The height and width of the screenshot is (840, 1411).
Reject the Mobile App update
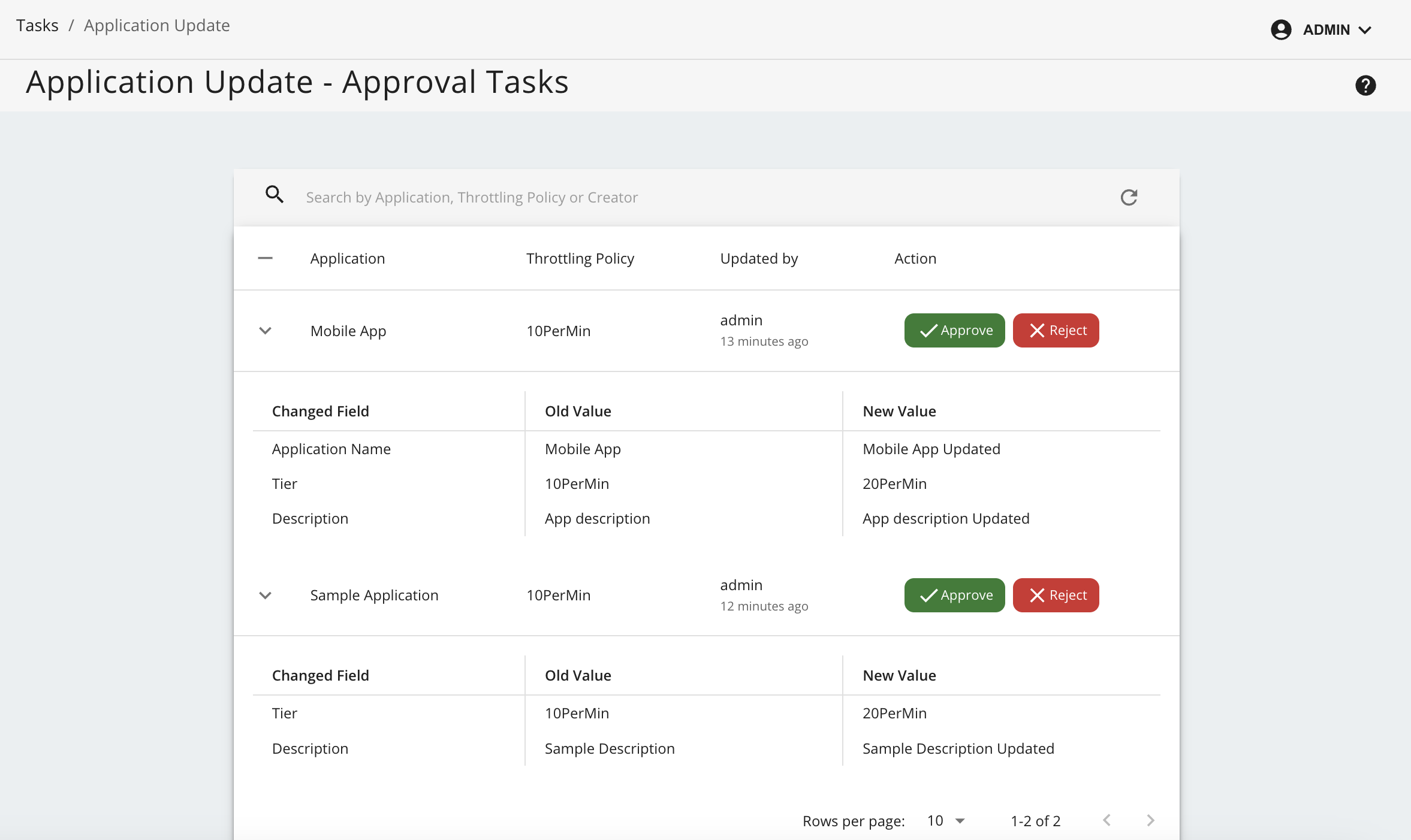click(x=1056, y=330)
